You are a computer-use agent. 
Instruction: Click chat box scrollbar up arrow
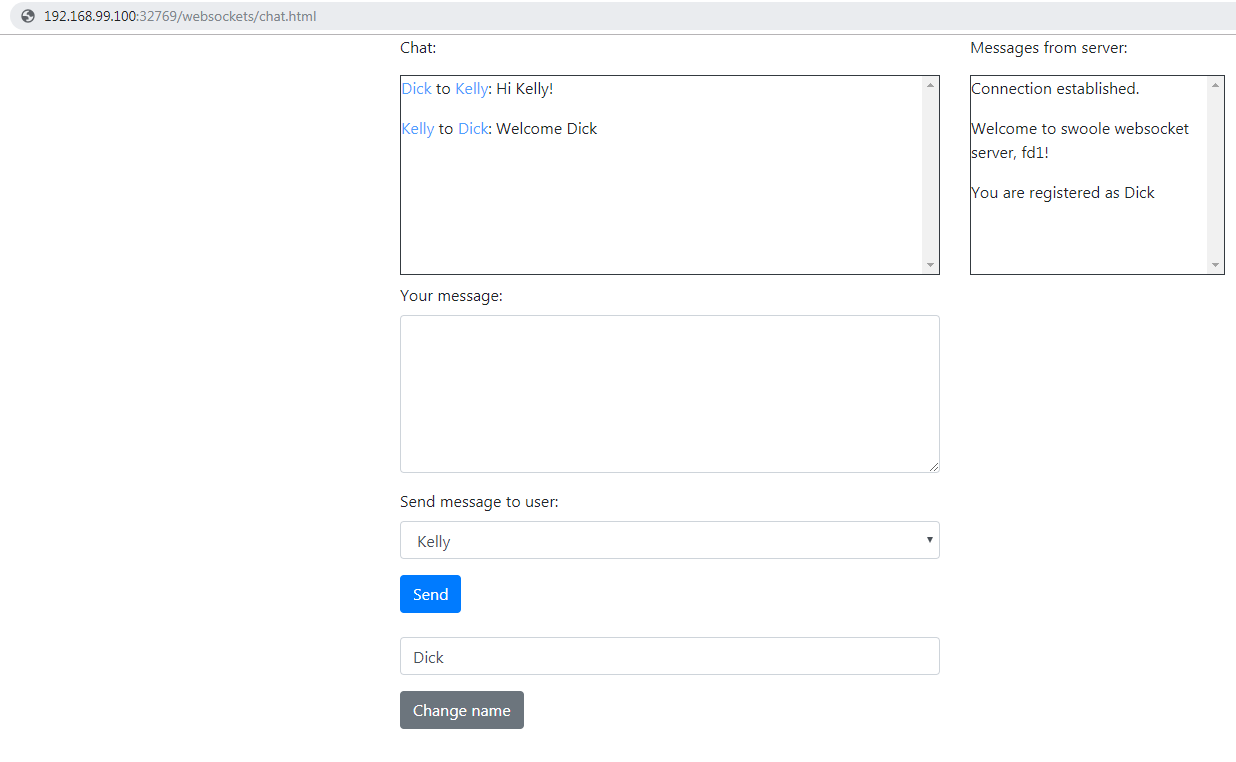[930, 84]
